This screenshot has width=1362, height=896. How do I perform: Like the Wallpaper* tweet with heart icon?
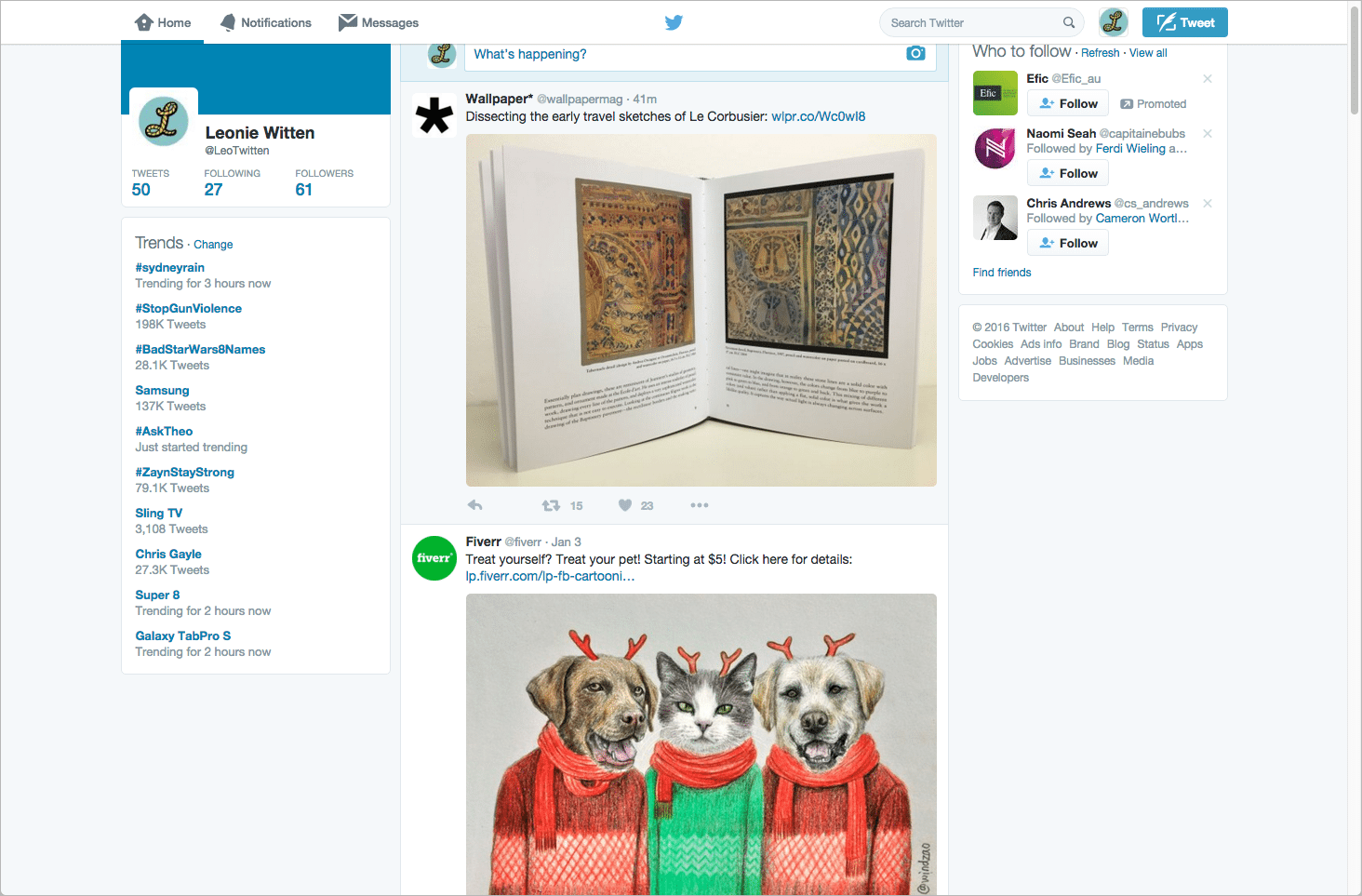pyautogui.click(x=625, y=505)
